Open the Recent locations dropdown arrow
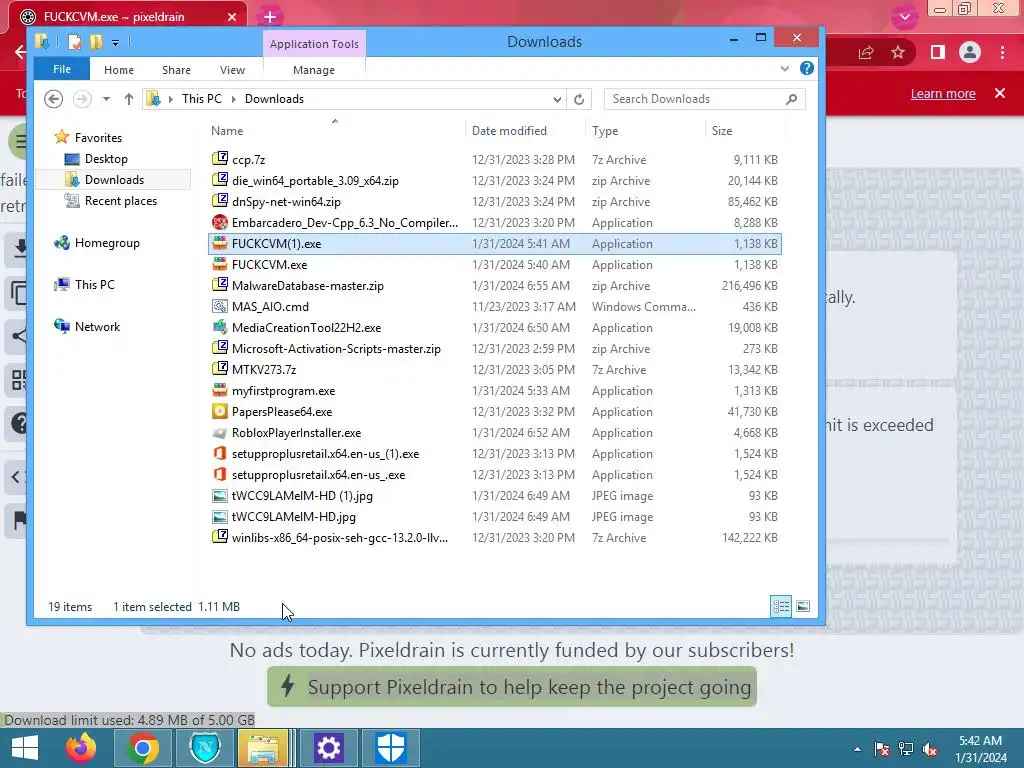The image size is (1024, 768). [106, 99]
